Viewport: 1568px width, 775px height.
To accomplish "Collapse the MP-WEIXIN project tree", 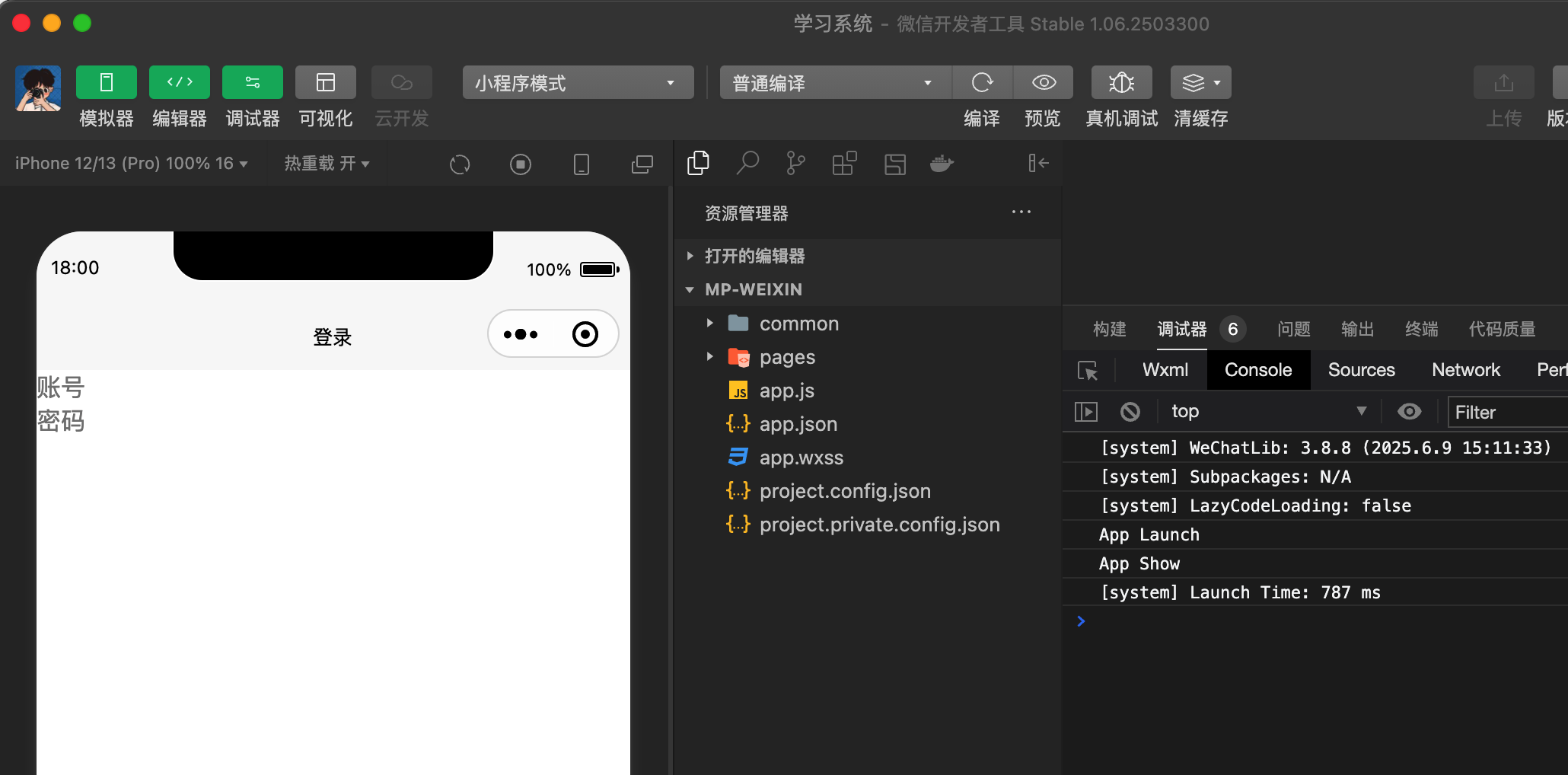I will coord(868,289).
